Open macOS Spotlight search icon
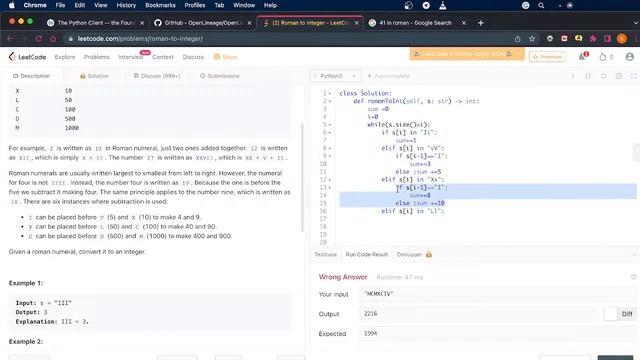Screen dimensions: 640x360 541,5
